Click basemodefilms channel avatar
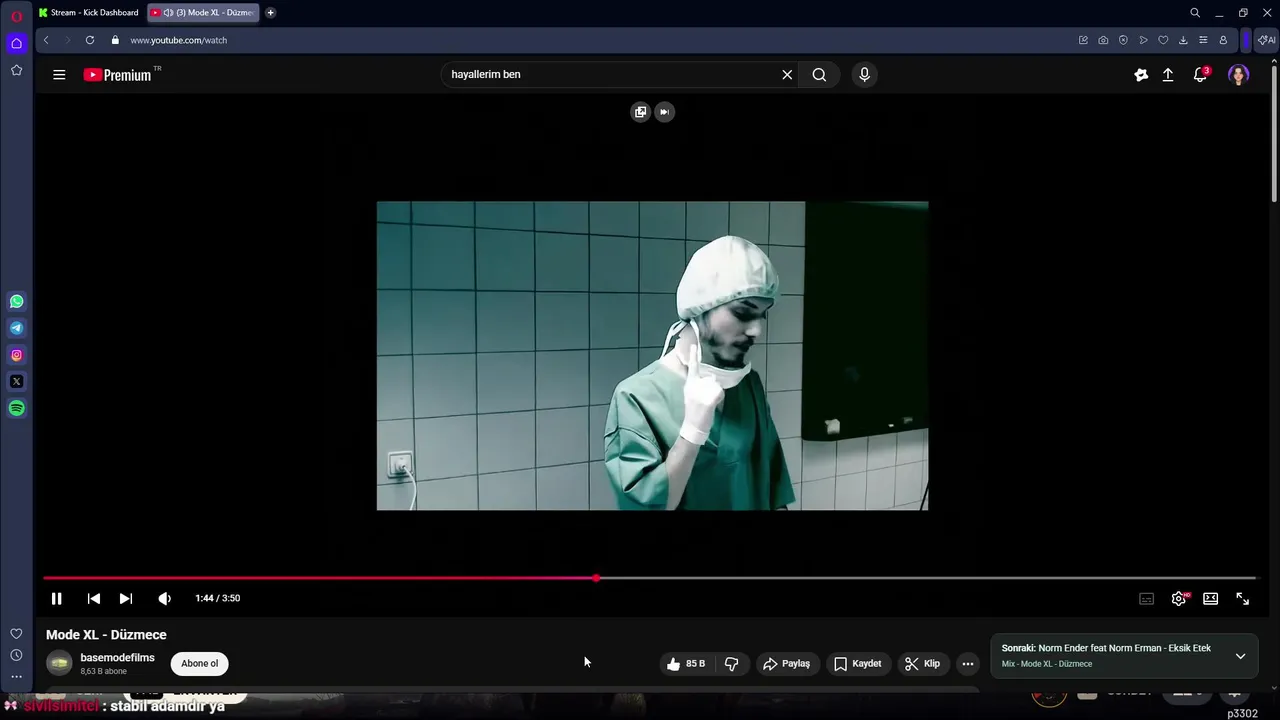1280x720 pixels. pos(60,663)
